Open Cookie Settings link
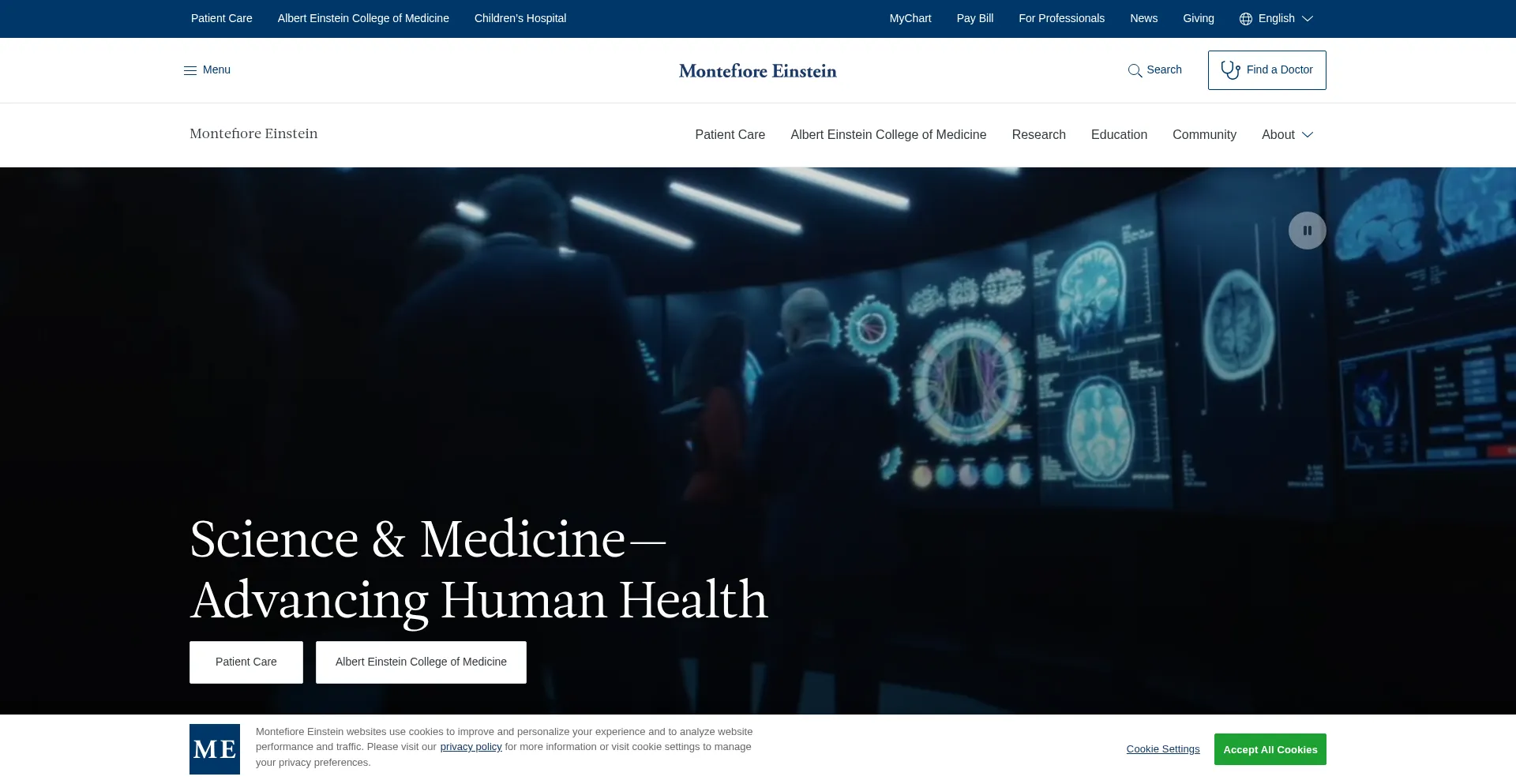 click(1163, 749)
